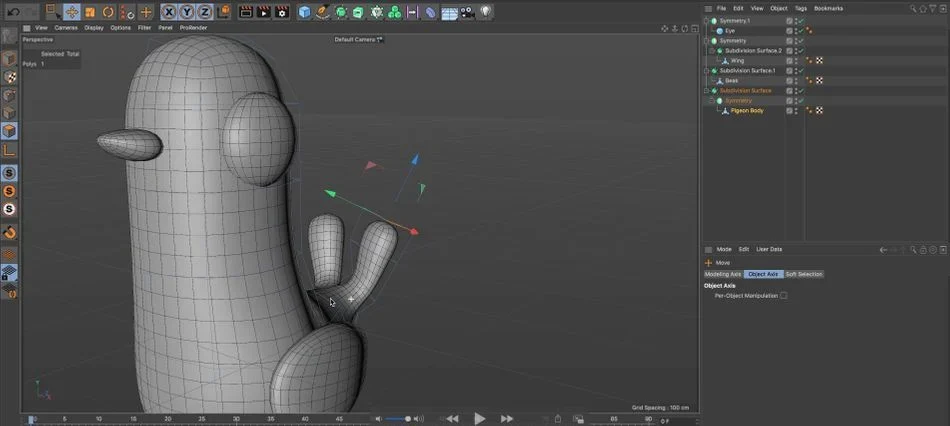The image size is (950, 426).
Task: Disable the Subdivision Surface.2 green checkmark
Action: click(801, 51)
